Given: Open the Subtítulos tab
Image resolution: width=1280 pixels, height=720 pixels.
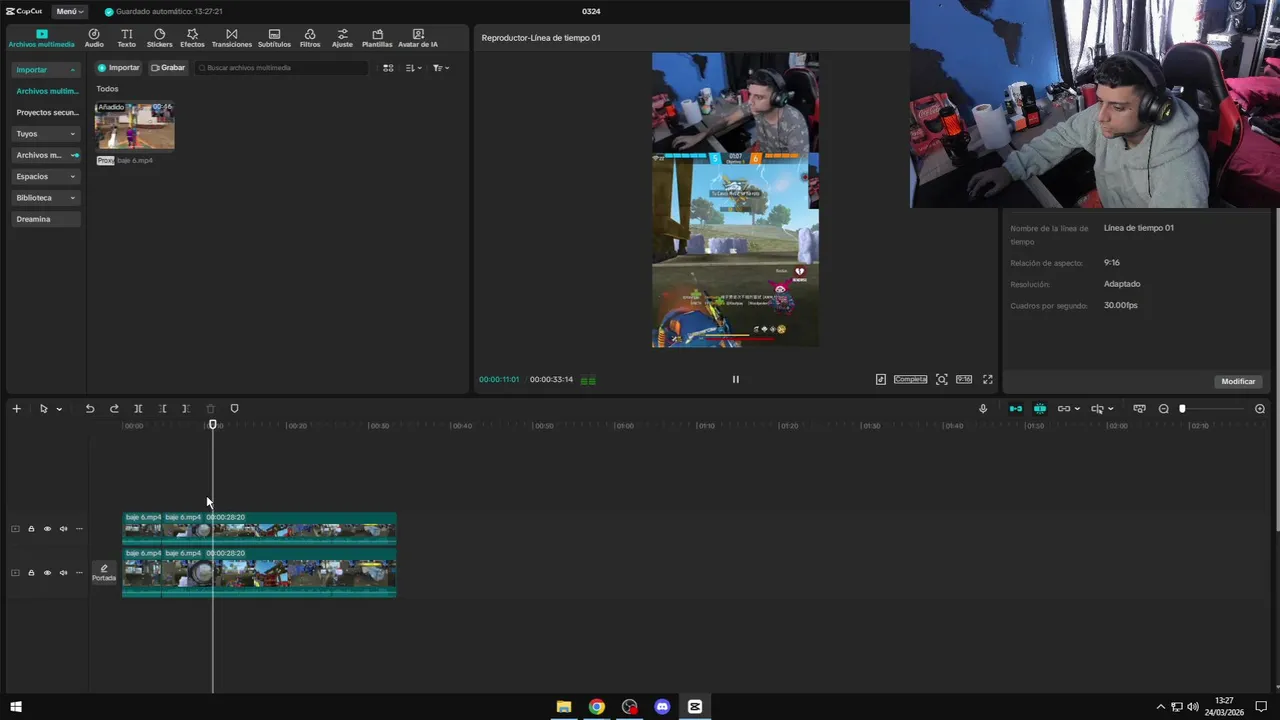Looking at the screenshot, I should [x=274, y=38].
